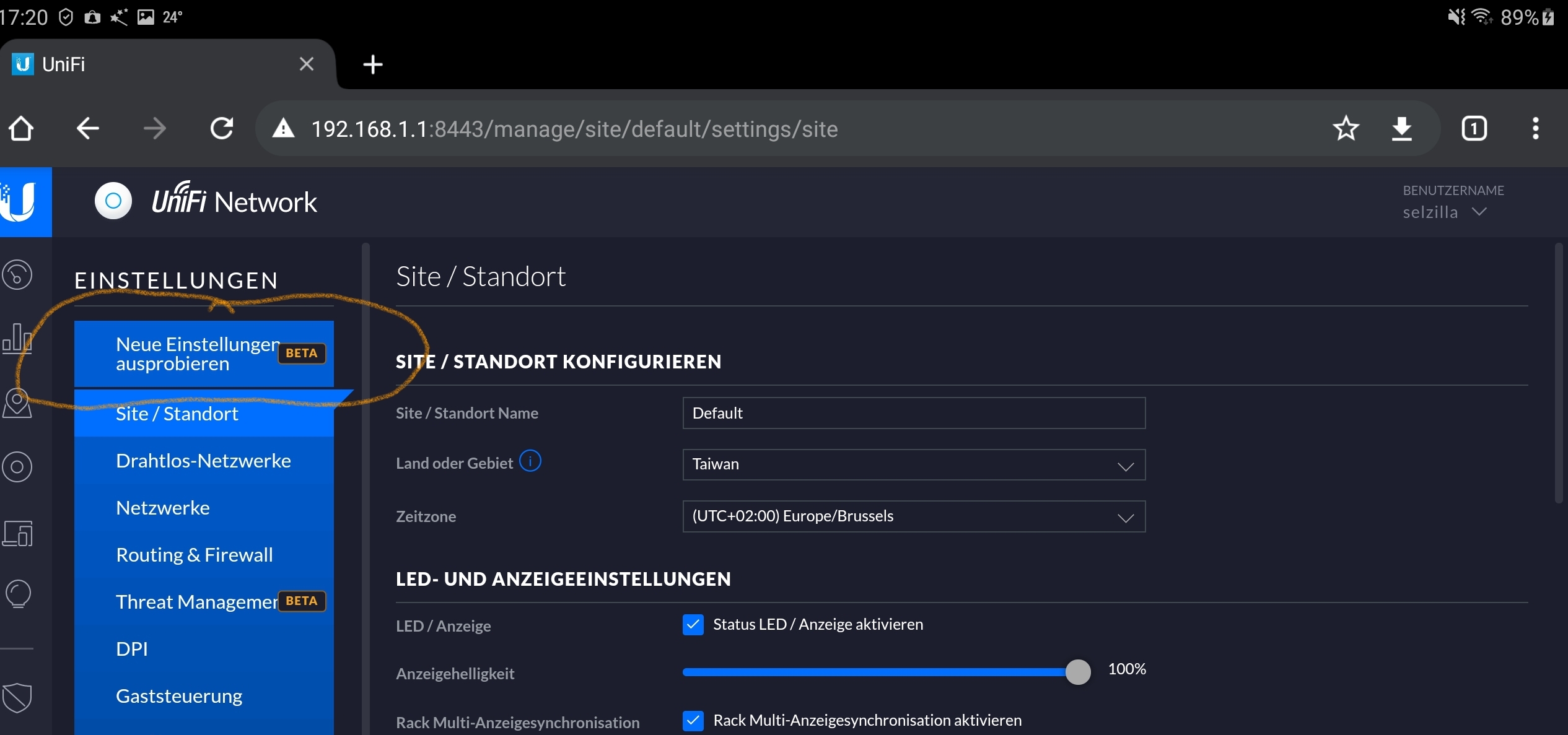Uncheck Status LED / Anzeige aktivieren
Viewport: 1568px width, 735px height.
click(x=693, y=625)
